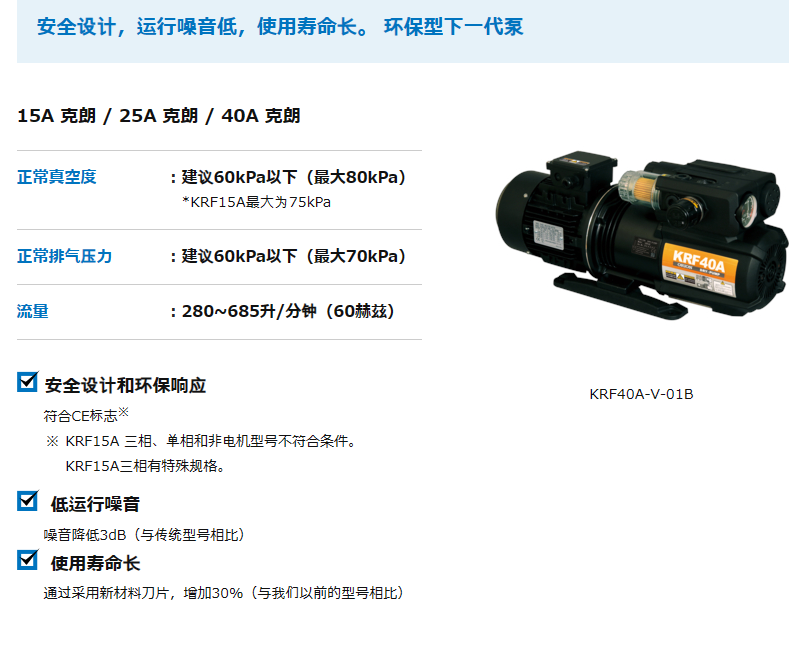
Task: Click the 建议60kPa以下（最大70kPa）exhaust pressure value
Action: pos(294,256)
